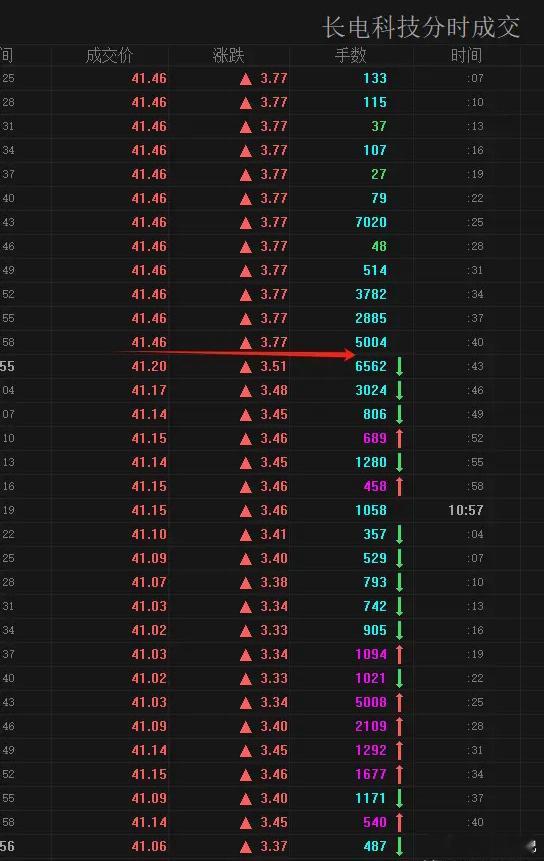This screenshot has height=861, width=544.
Task: Click red up arrow beside volume 2109
Action: tap(400, 726)
